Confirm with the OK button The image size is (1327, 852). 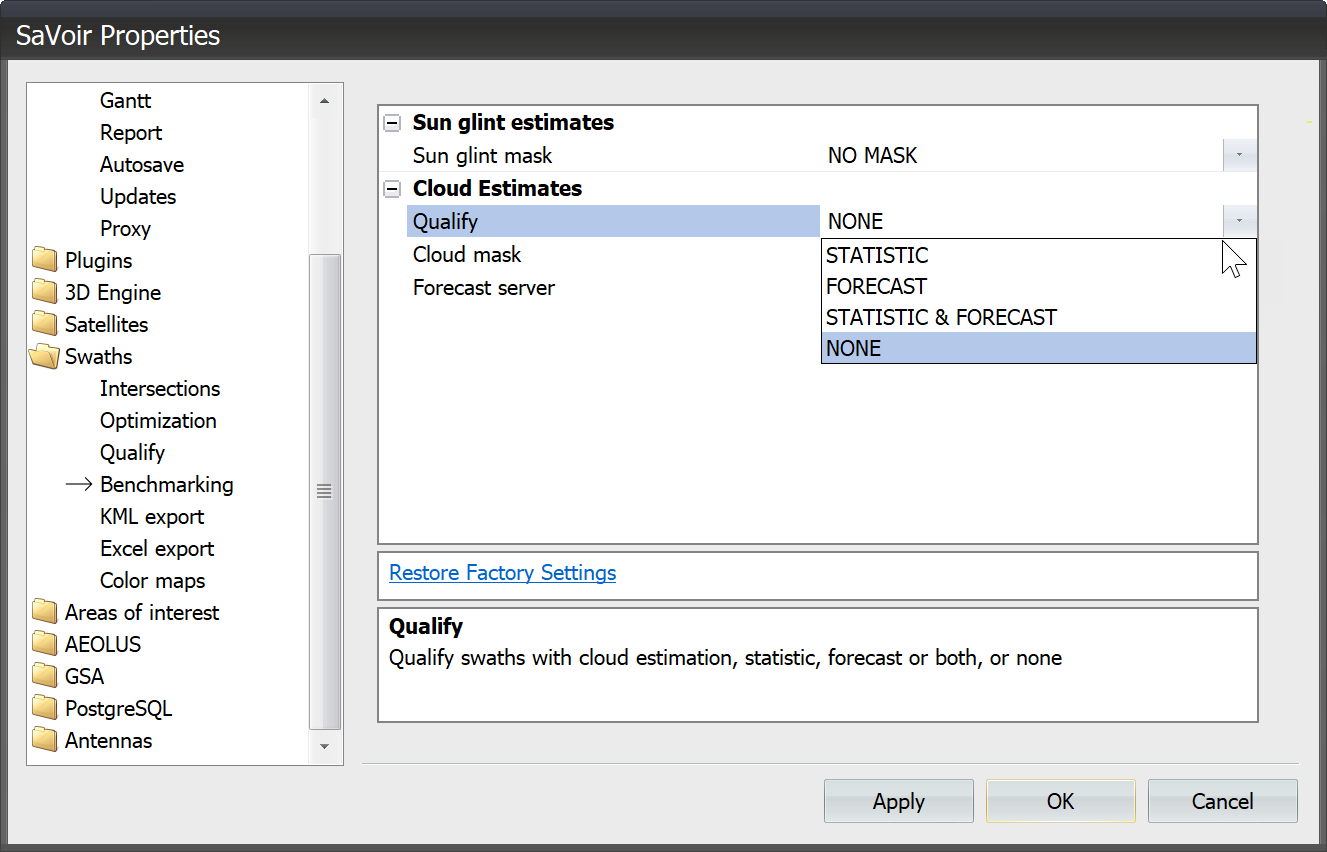point(1060,801)
